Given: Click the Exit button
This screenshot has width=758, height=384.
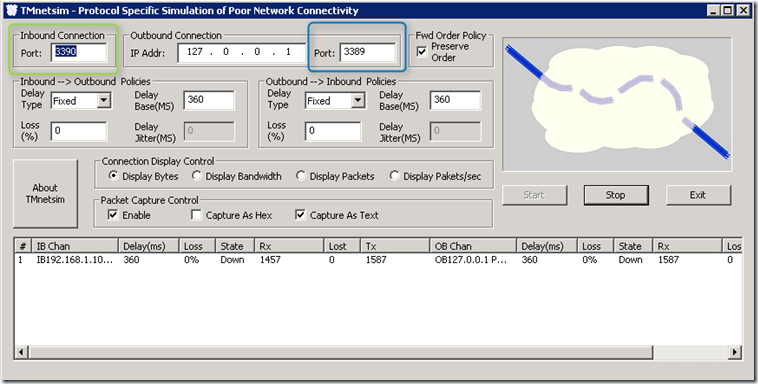Looking at the screenshot, I should tap(698, 195).
